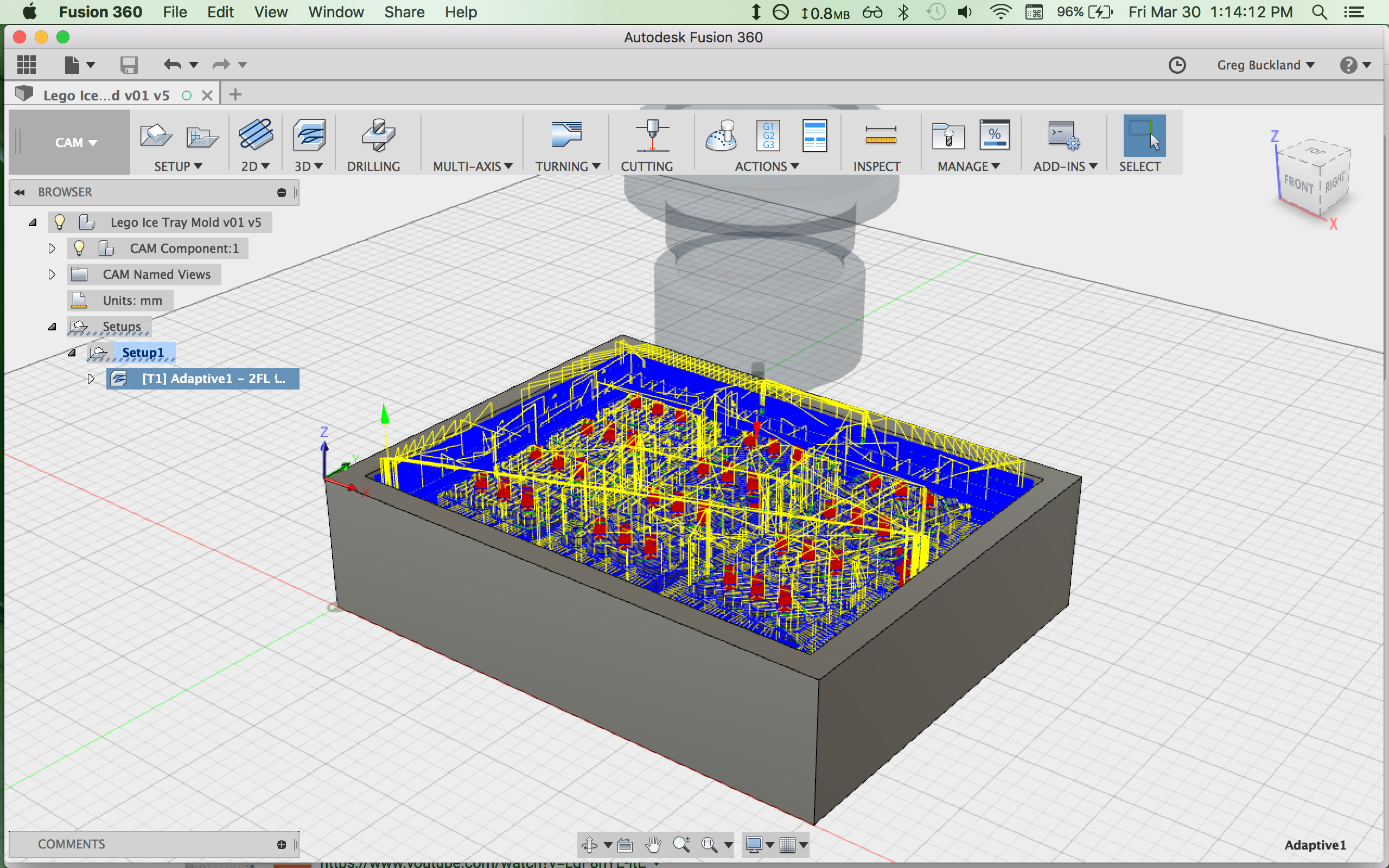Click the File document icon
The image size is (1389, 868).
(72, 65)
